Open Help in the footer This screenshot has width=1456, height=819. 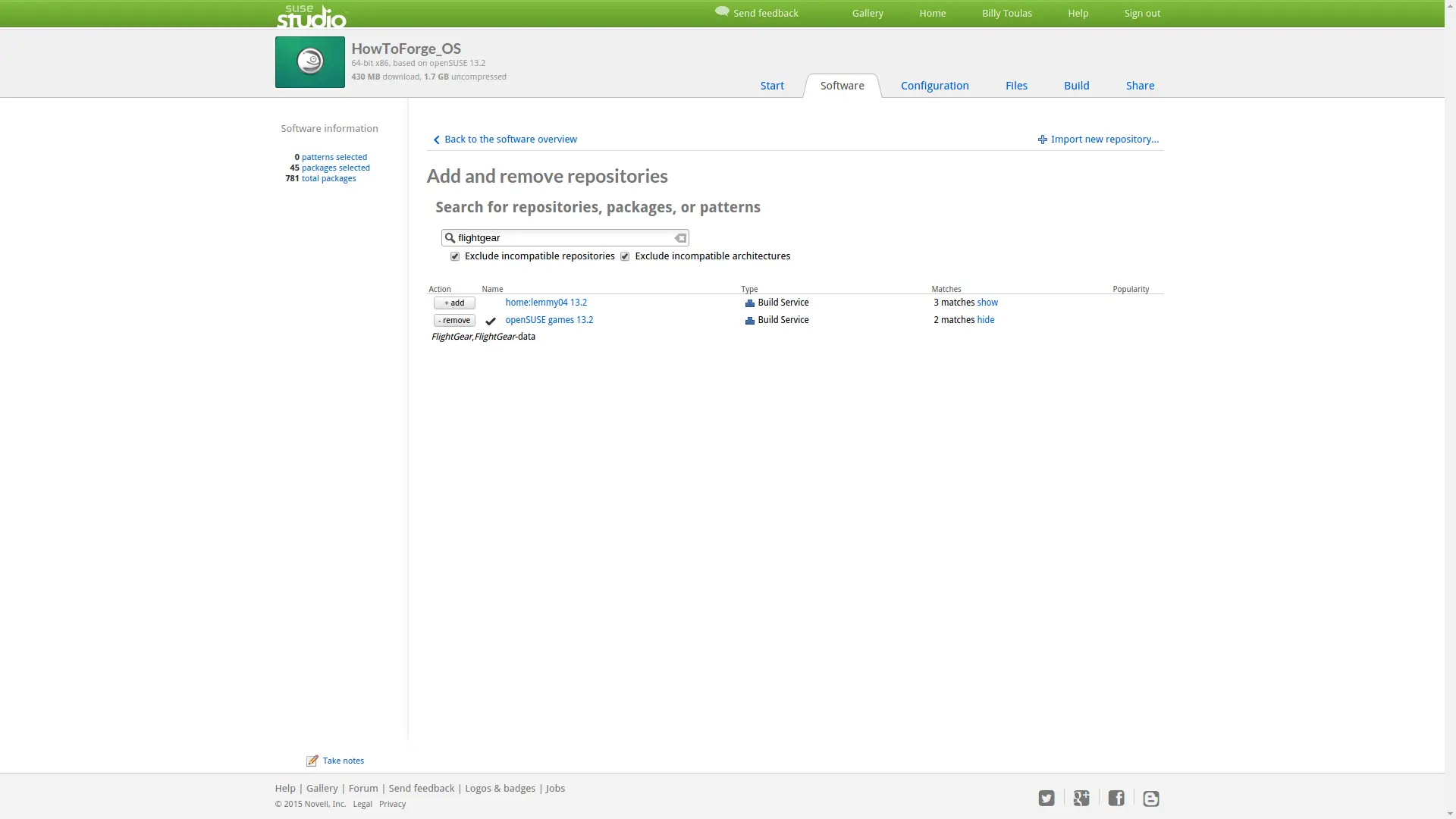pyautogui.click(x=285, y=788)
